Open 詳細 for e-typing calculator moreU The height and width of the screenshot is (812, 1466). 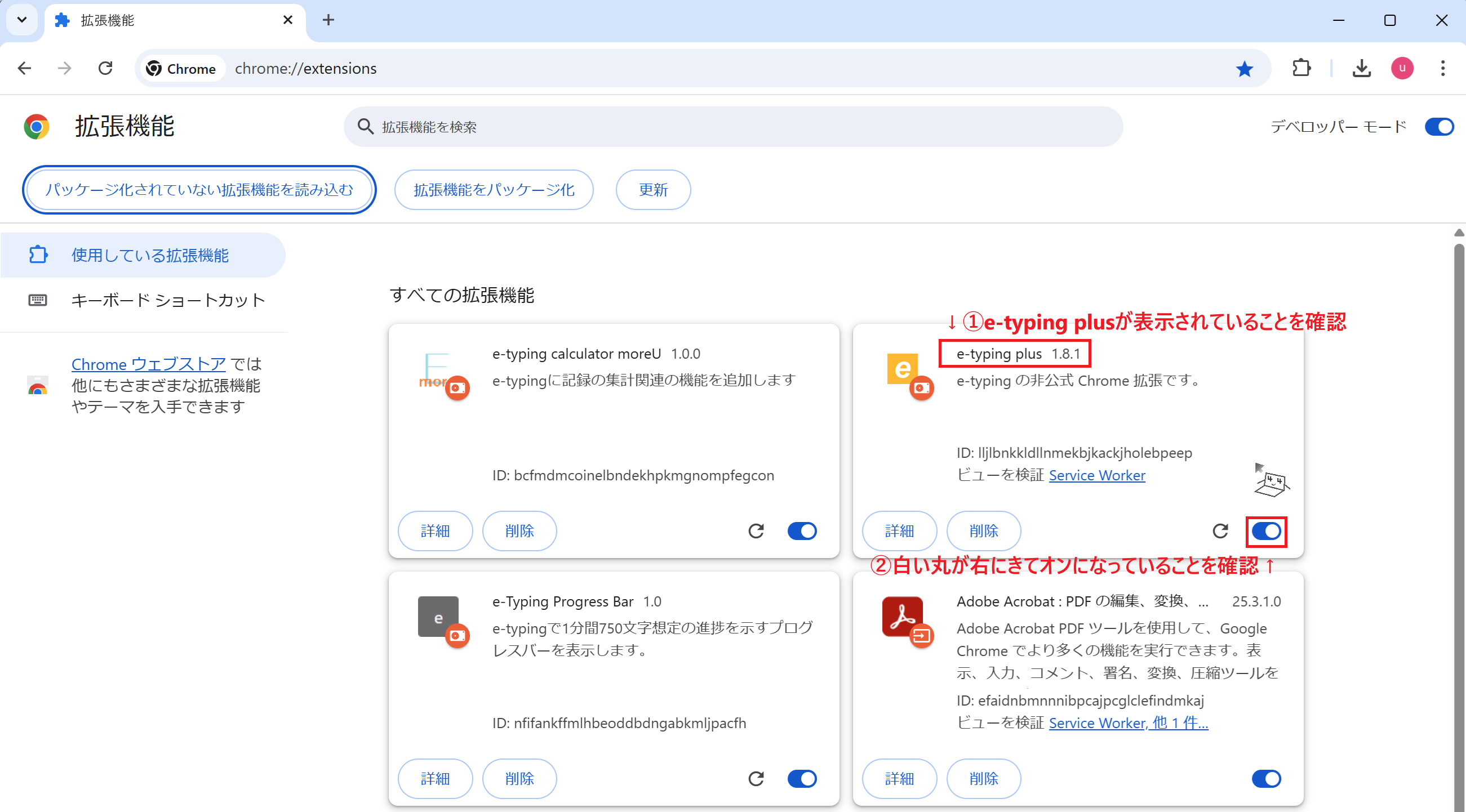(436, 531)
